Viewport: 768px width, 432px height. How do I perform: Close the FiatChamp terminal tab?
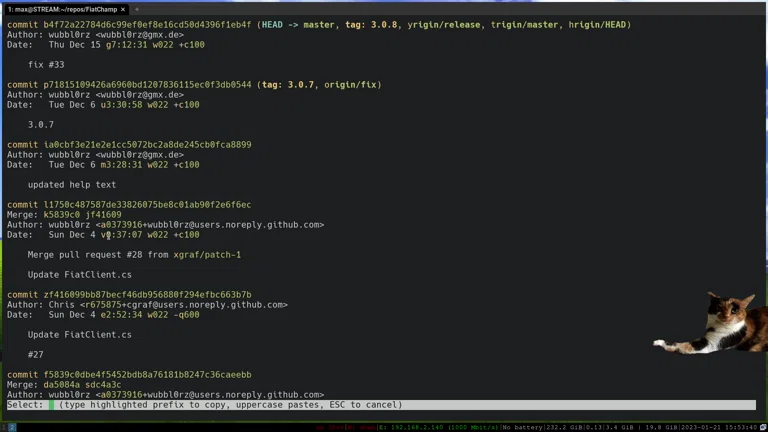[123, 9]
